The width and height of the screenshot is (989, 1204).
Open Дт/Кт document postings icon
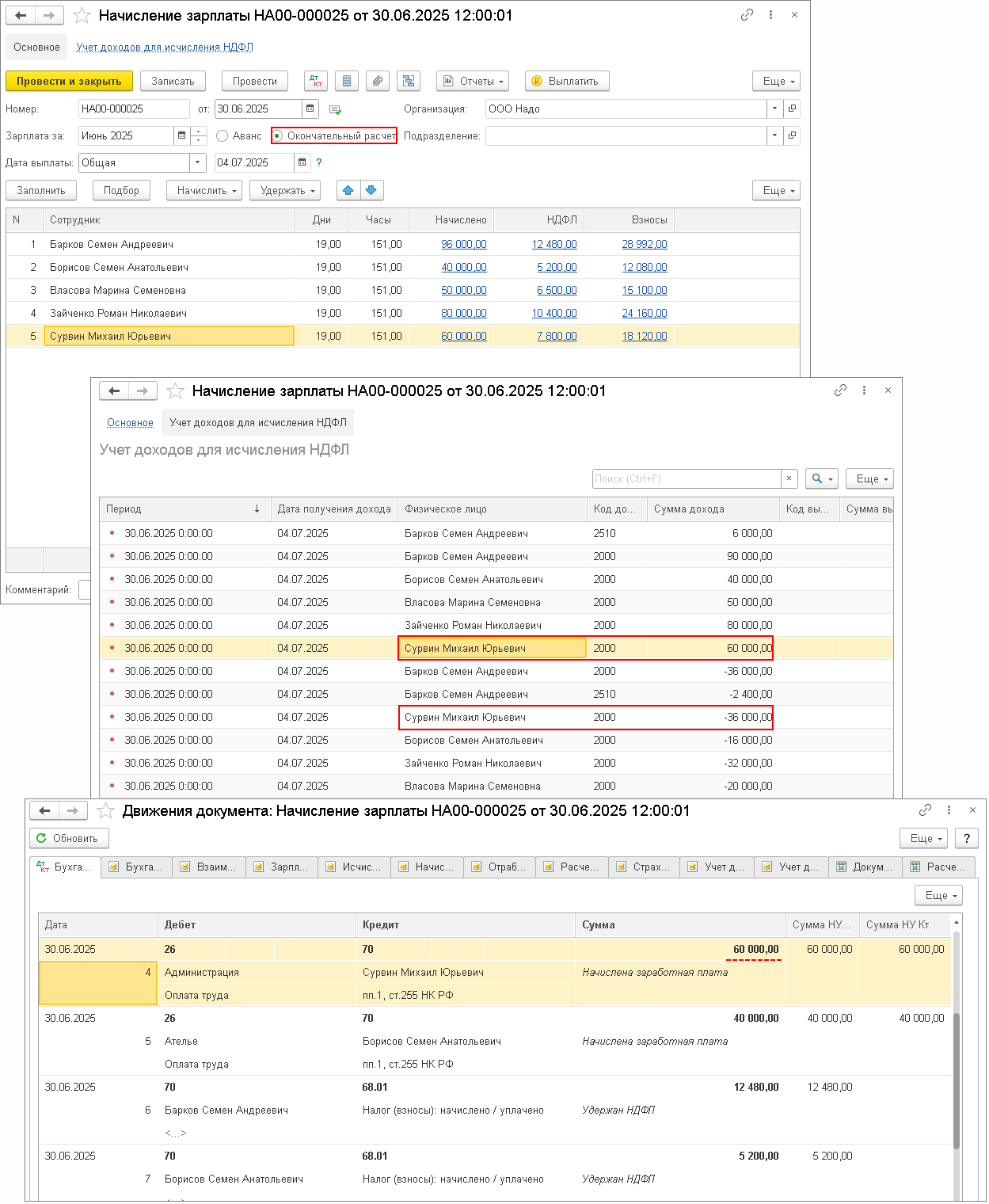point(316,81)
